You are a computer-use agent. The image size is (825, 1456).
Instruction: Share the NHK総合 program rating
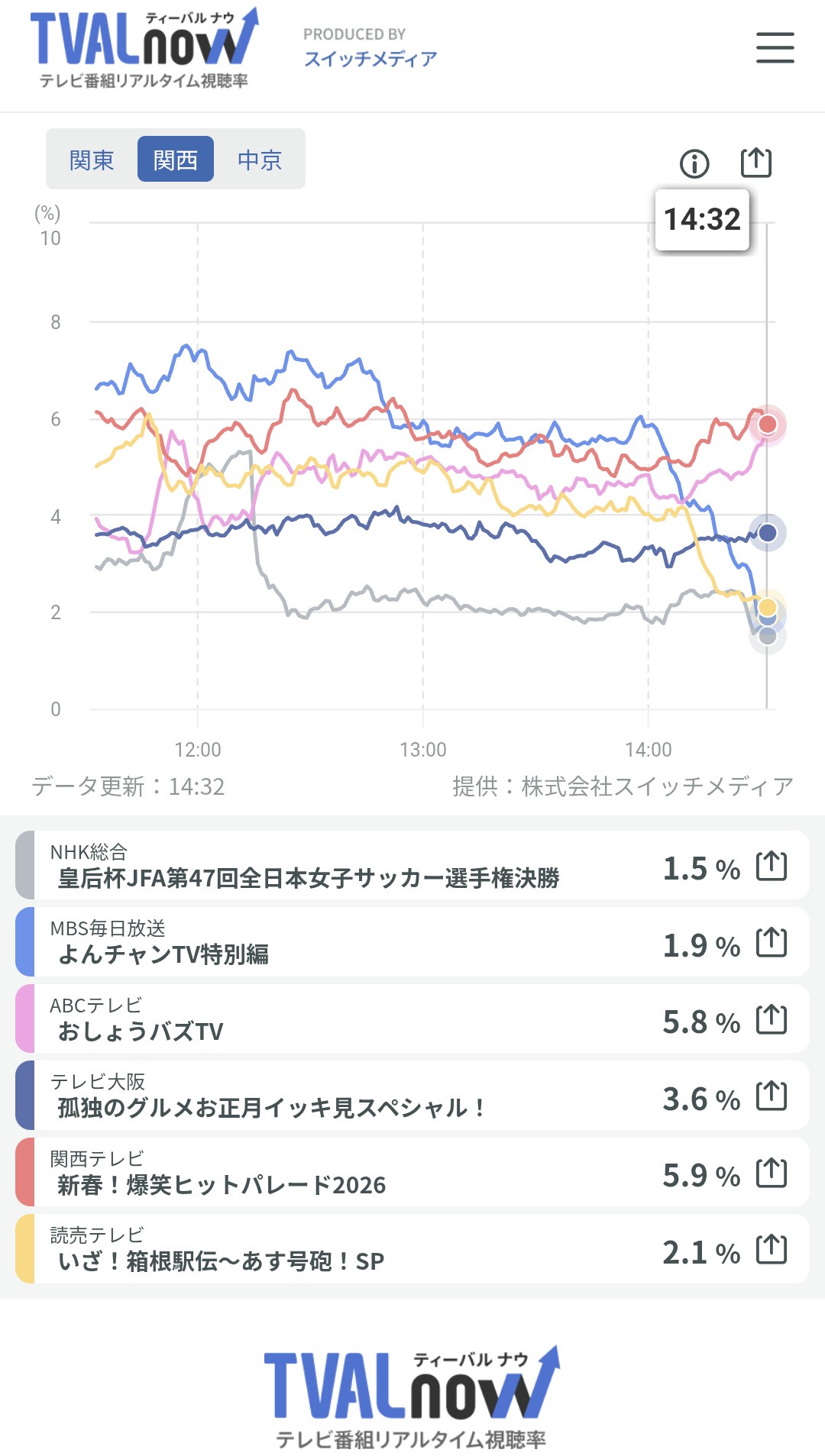click(771, 866)
